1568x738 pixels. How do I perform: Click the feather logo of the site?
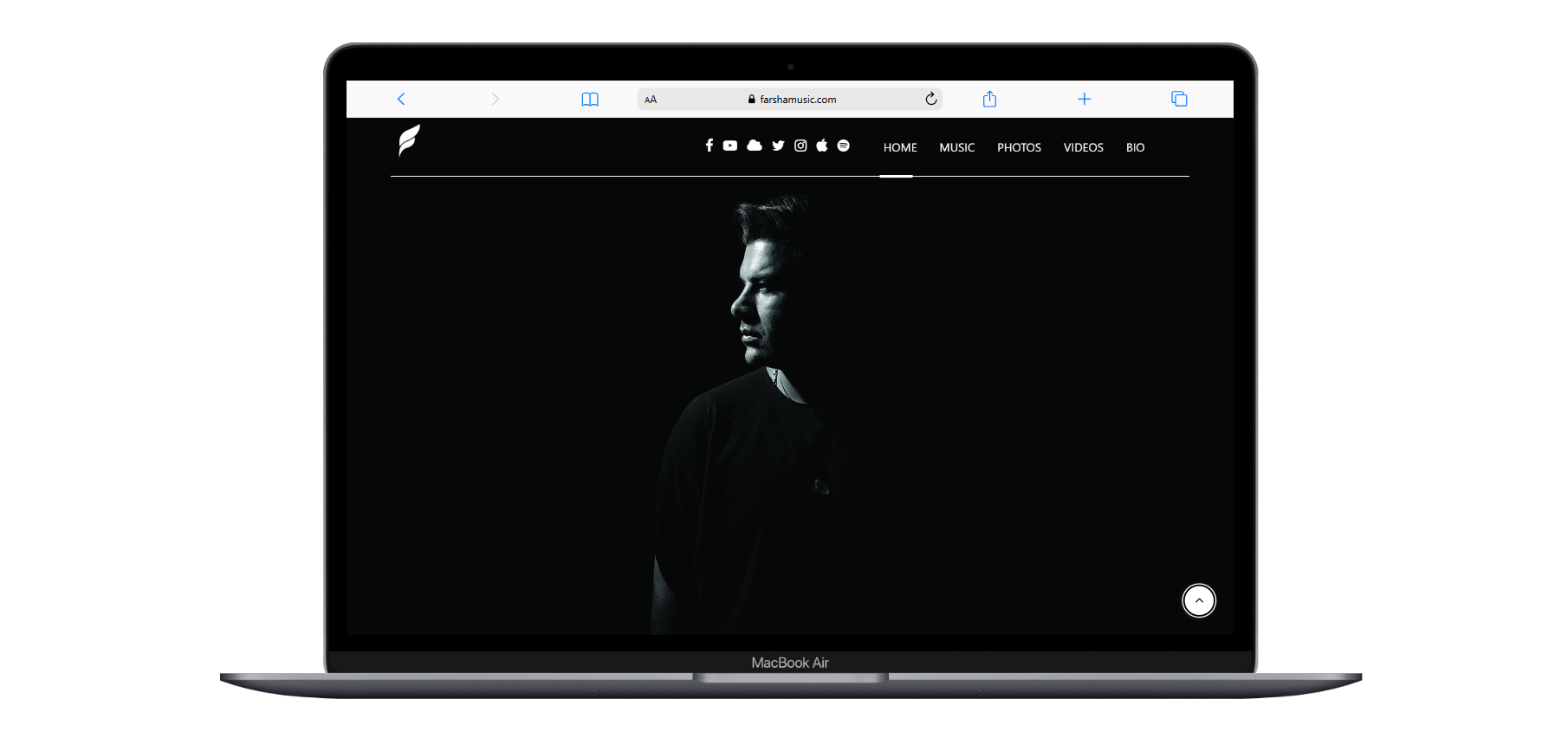(409, 140)
